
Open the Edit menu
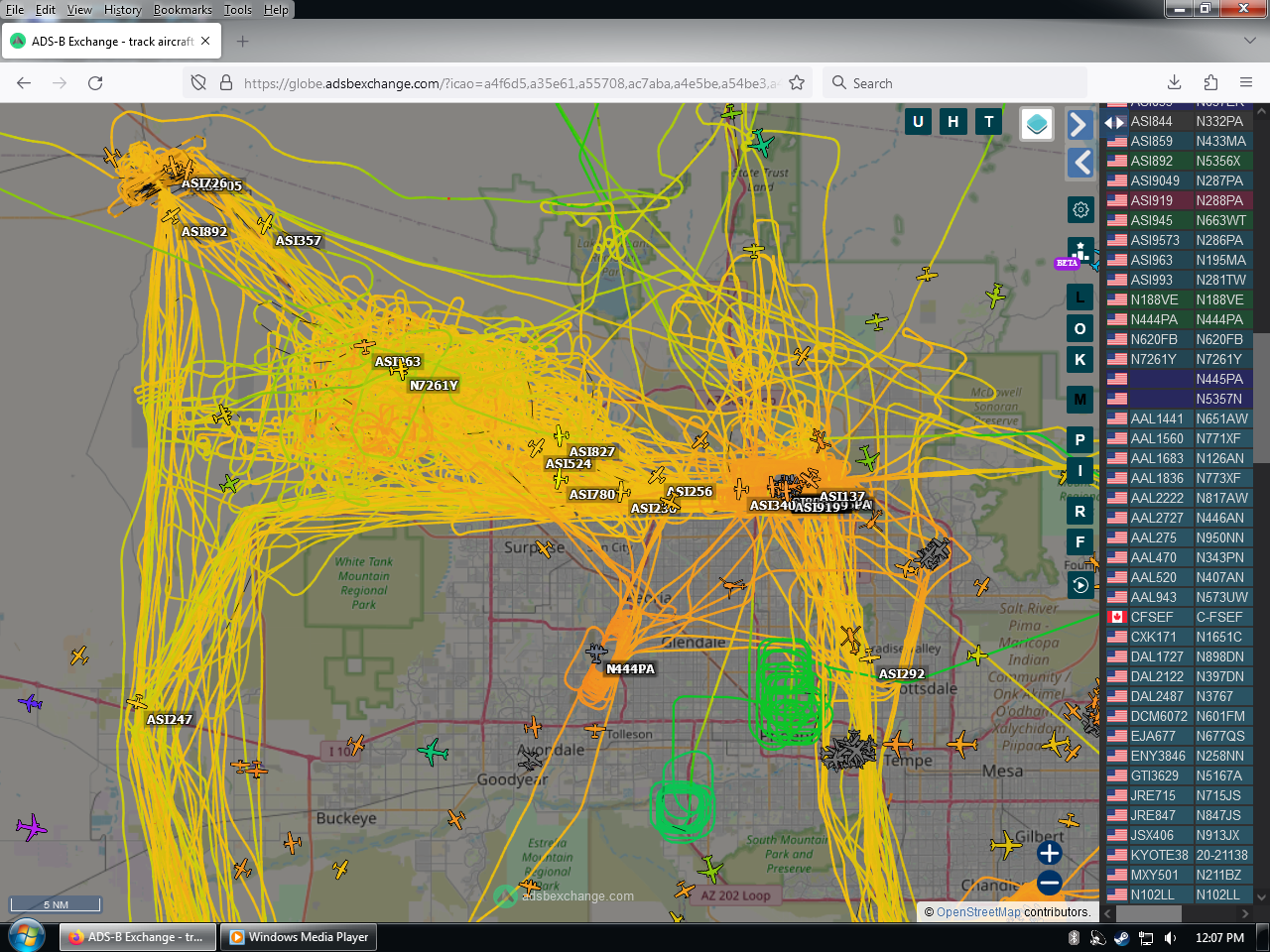46,10
